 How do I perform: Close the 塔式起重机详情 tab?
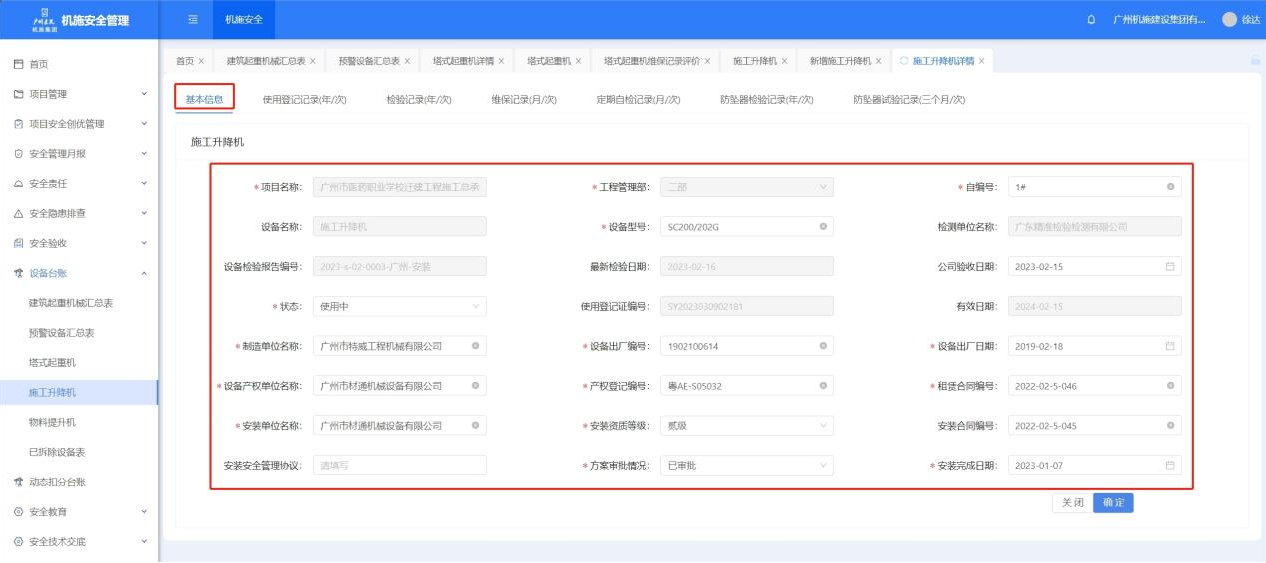[x=501, y=61]
